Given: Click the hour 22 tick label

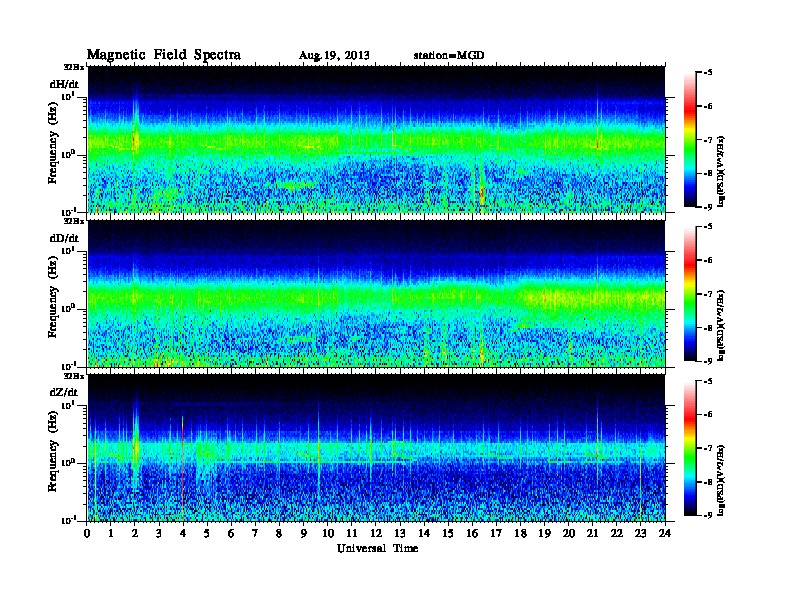Looking at the screenshot, I should [617, 533].
